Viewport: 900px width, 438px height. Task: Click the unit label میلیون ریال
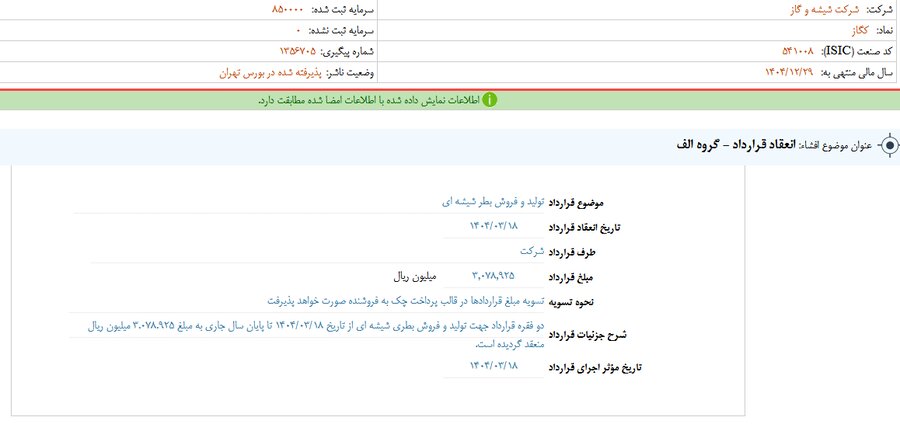(415, 276)
